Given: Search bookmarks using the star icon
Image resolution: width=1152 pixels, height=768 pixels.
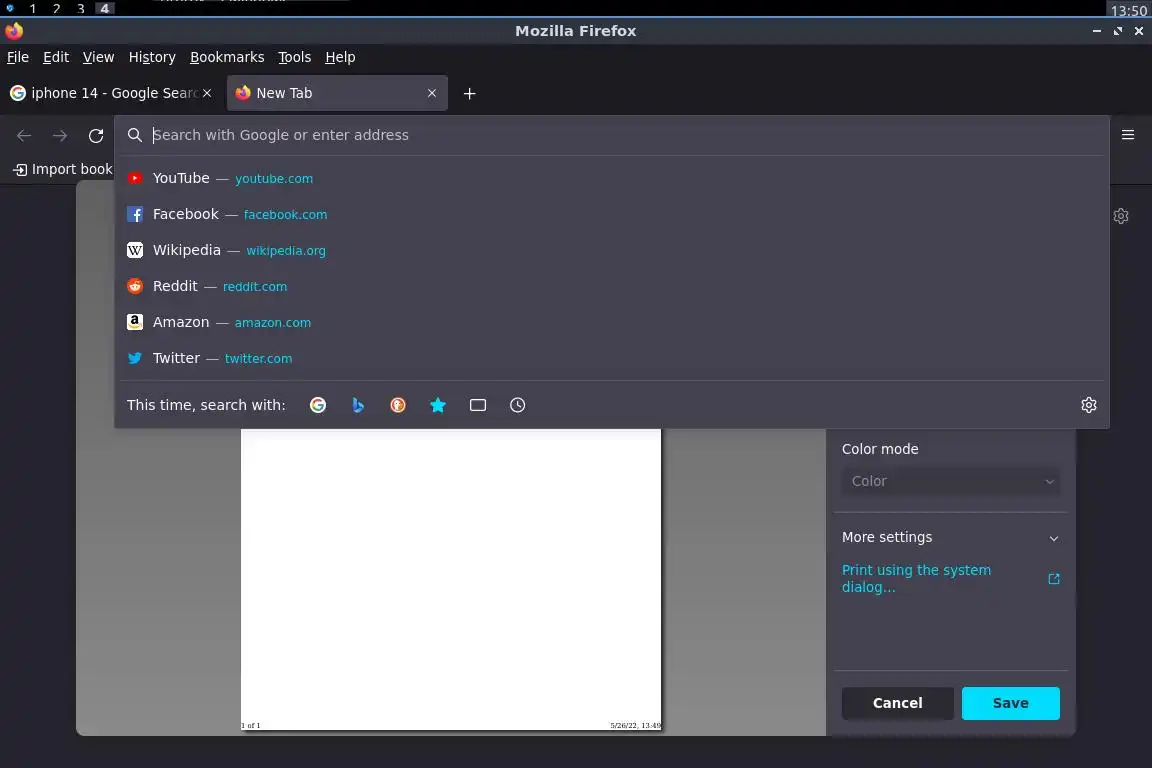Looking at the screenshot, I should tap(438, 405).
